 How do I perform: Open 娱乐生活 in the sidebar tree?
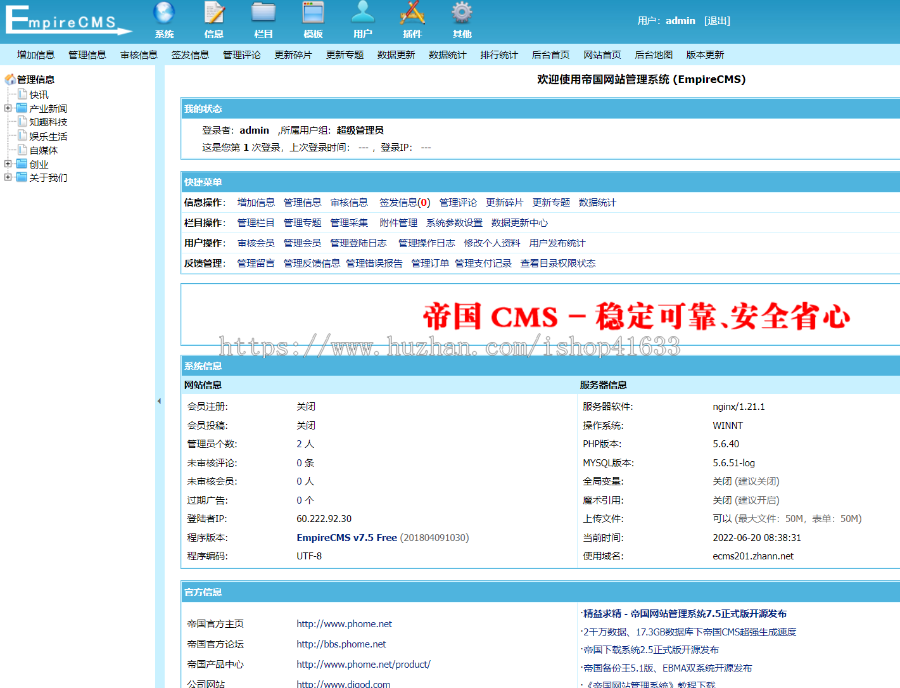pos(48,137)
